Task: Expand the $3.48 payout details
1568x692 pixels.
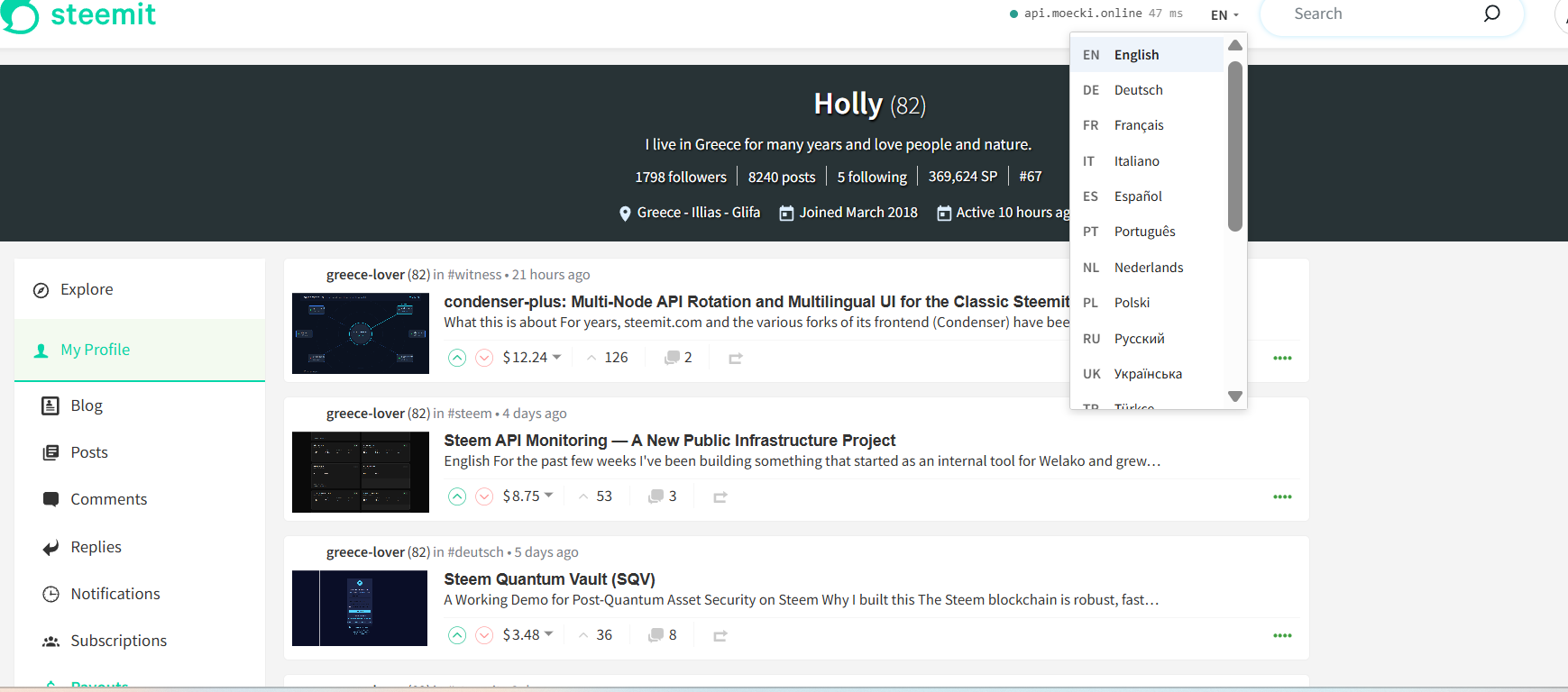Action: tap(527, 635)
